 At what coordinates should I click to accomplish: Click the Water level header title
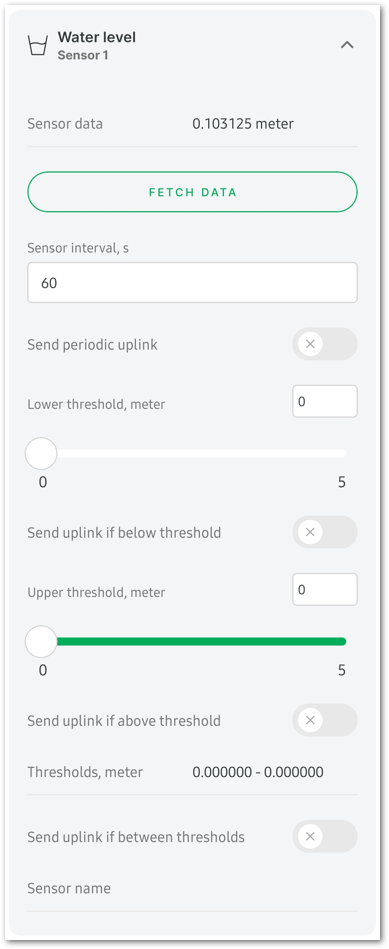point(97,38)
